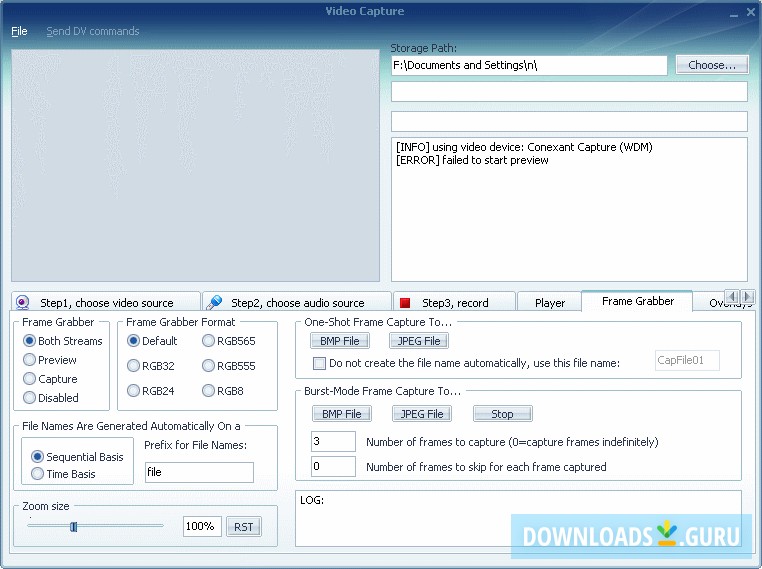This screenshot has width=762, height=569.
Task: Click the number of frames to skip field
Action: click(x=333, y=466)
